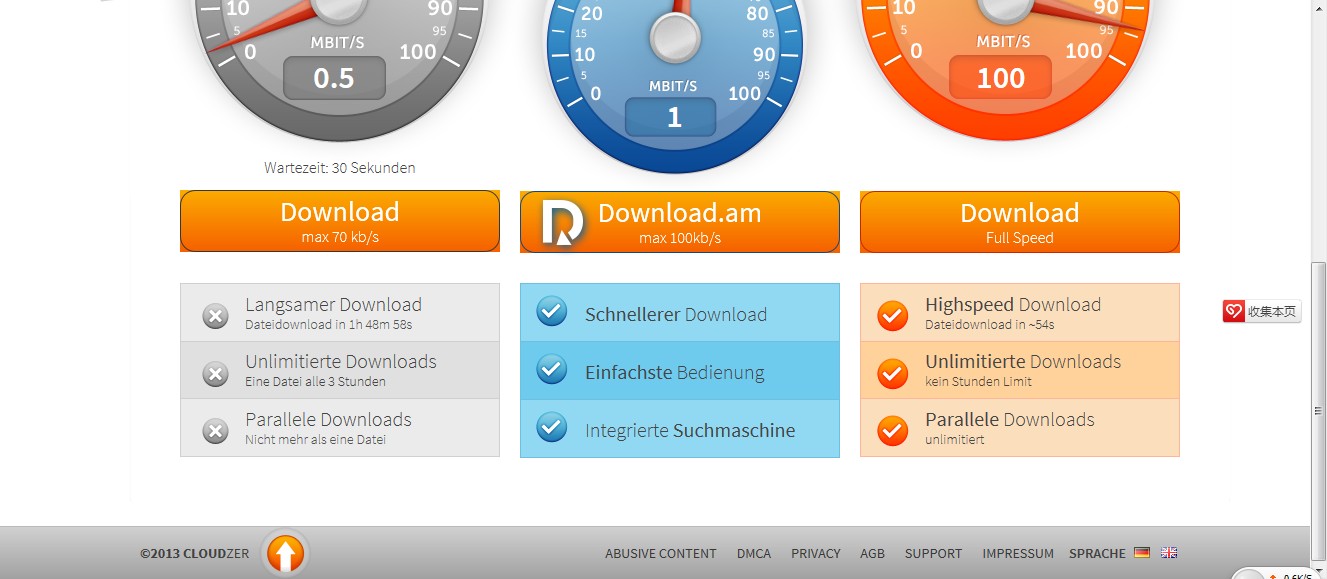Click the orange up-arrow back-to-top icon
This screenshot has width=1327, height=579.
[285, 553]
